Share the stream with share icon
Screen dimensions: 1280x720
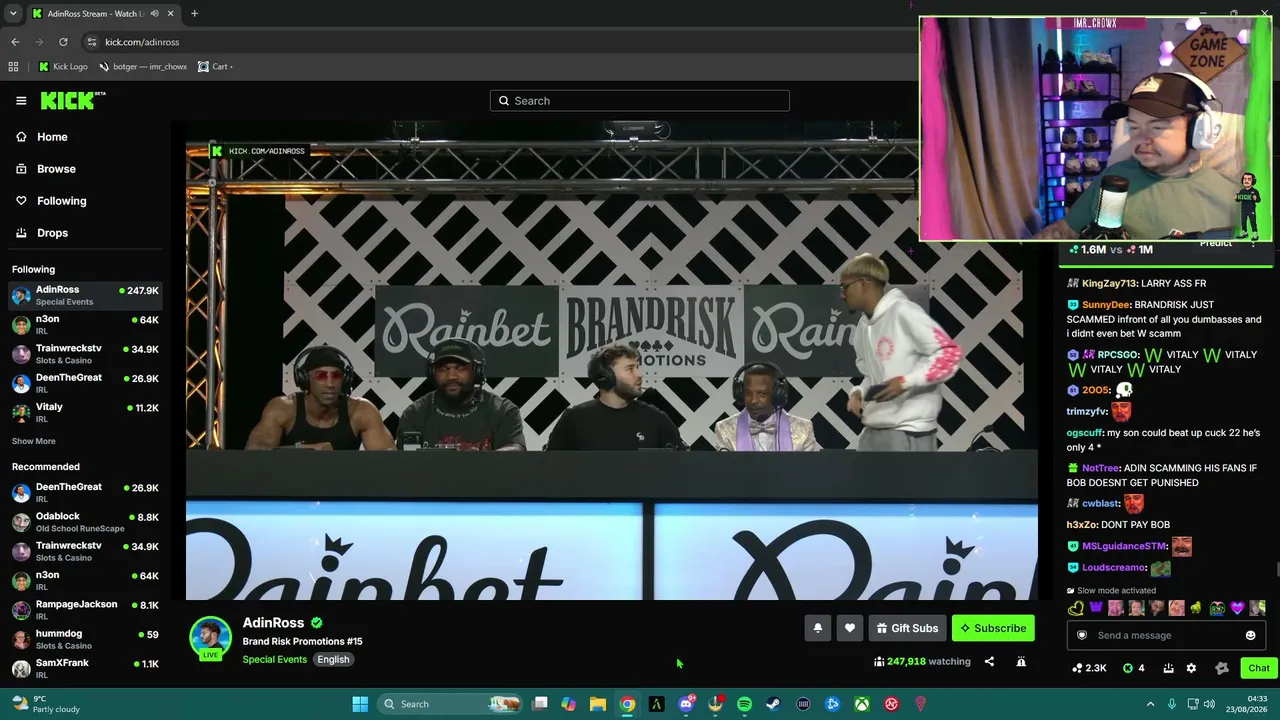989,661
